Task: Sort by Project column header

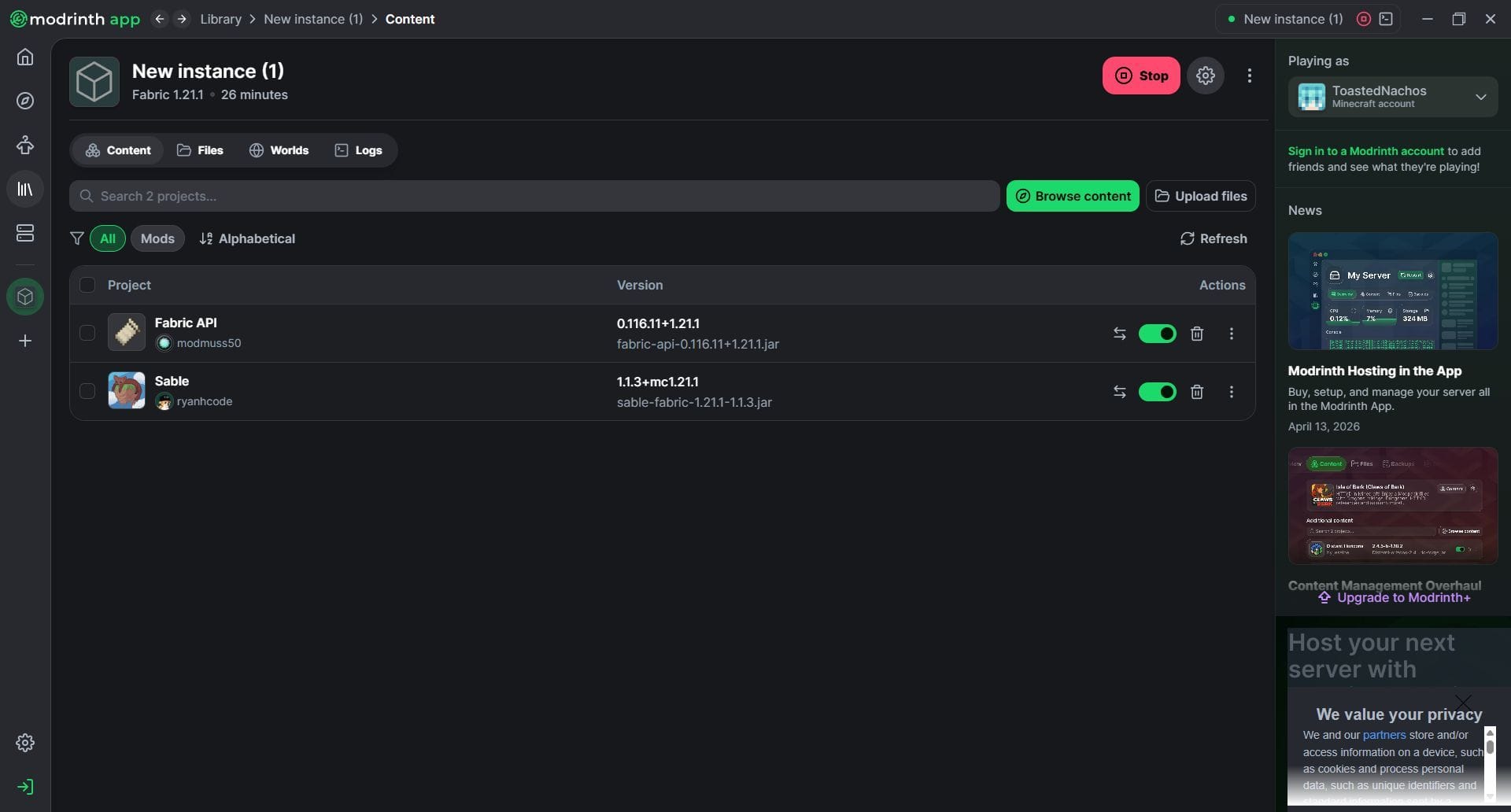Action: point(129,285)
